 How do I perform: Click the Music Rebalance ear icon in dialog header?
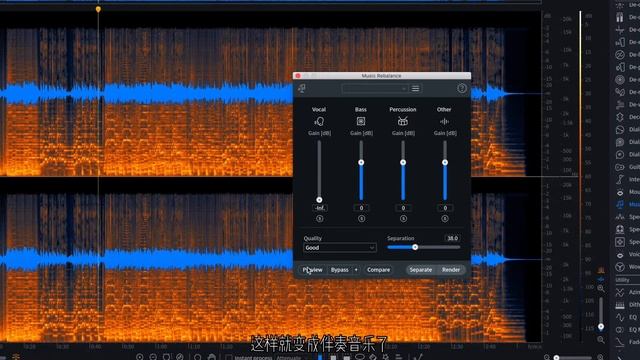(x=302, y=88)
